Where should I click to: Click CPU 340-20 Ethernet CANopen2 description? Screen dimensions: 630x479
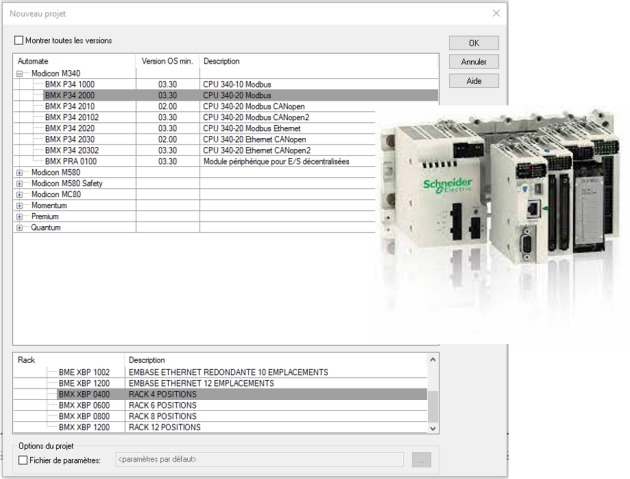coord(257,150)
